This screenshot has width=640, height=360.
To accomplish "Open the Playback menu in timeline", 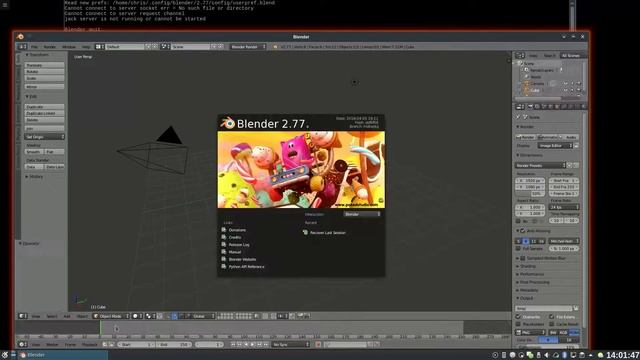I will (x=89, y=344).
